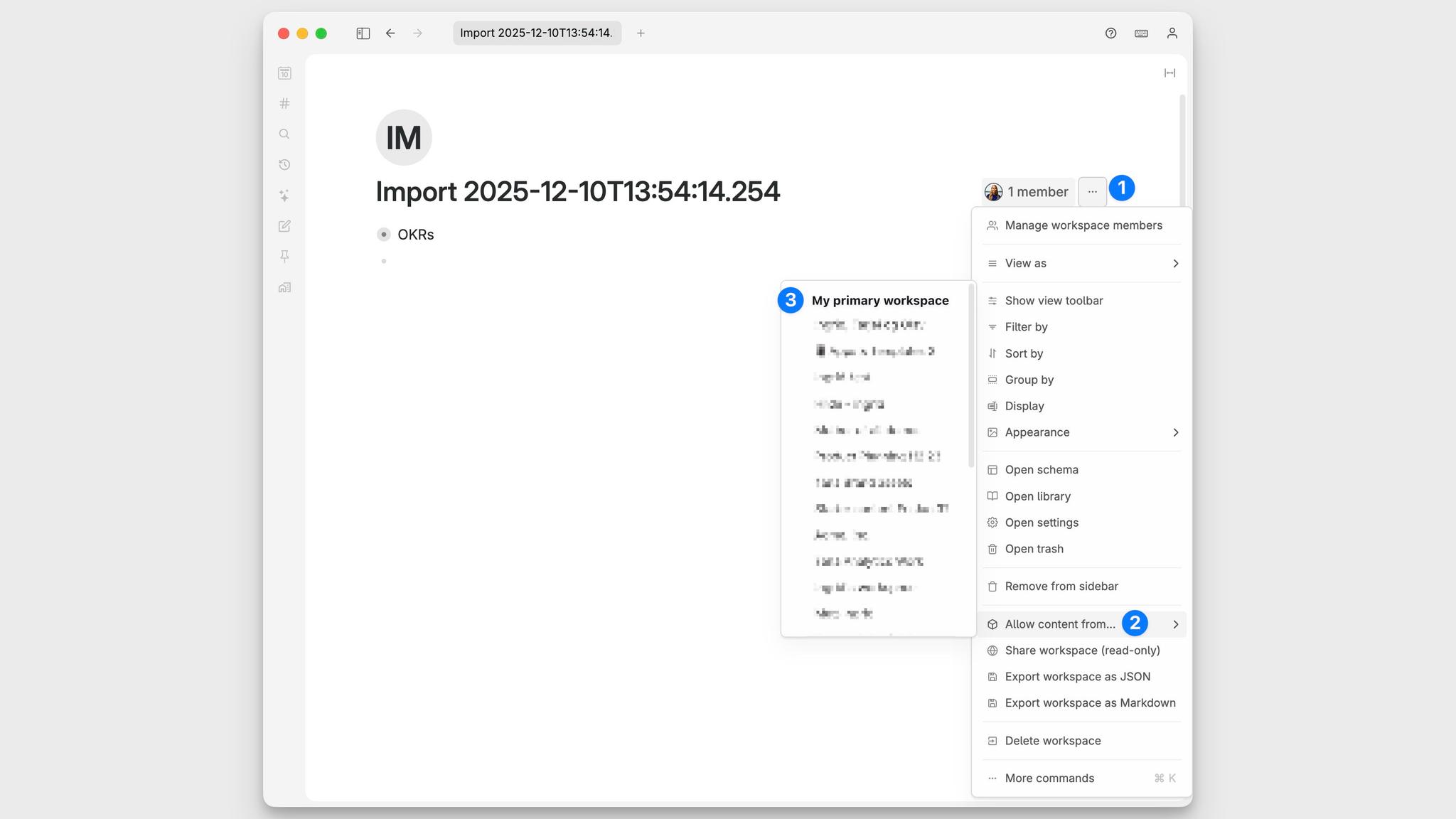The height and width of the screenshot is (819, 1456).
Task: Select Sort by in the menu
Action: (1083, 353)
